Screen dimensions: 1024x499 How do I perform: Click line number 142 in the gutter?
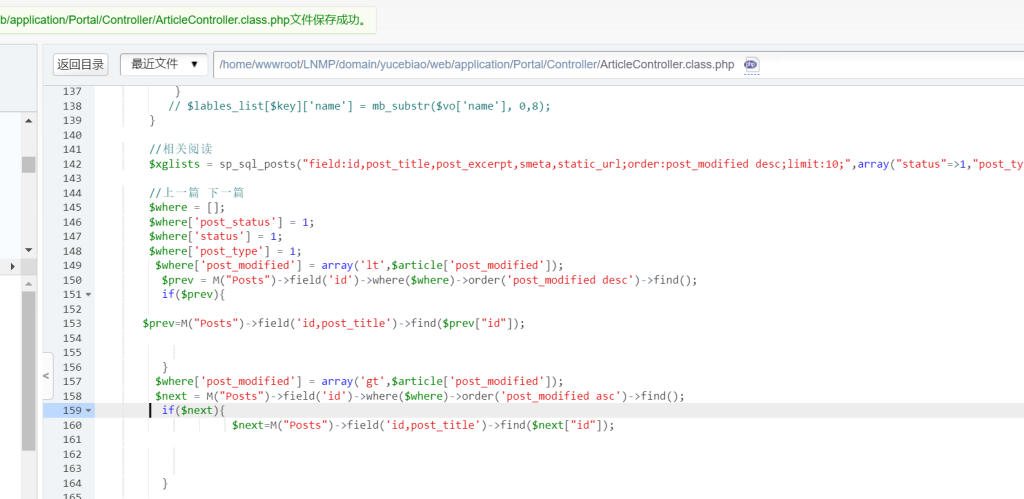click(x=71, y=164)
